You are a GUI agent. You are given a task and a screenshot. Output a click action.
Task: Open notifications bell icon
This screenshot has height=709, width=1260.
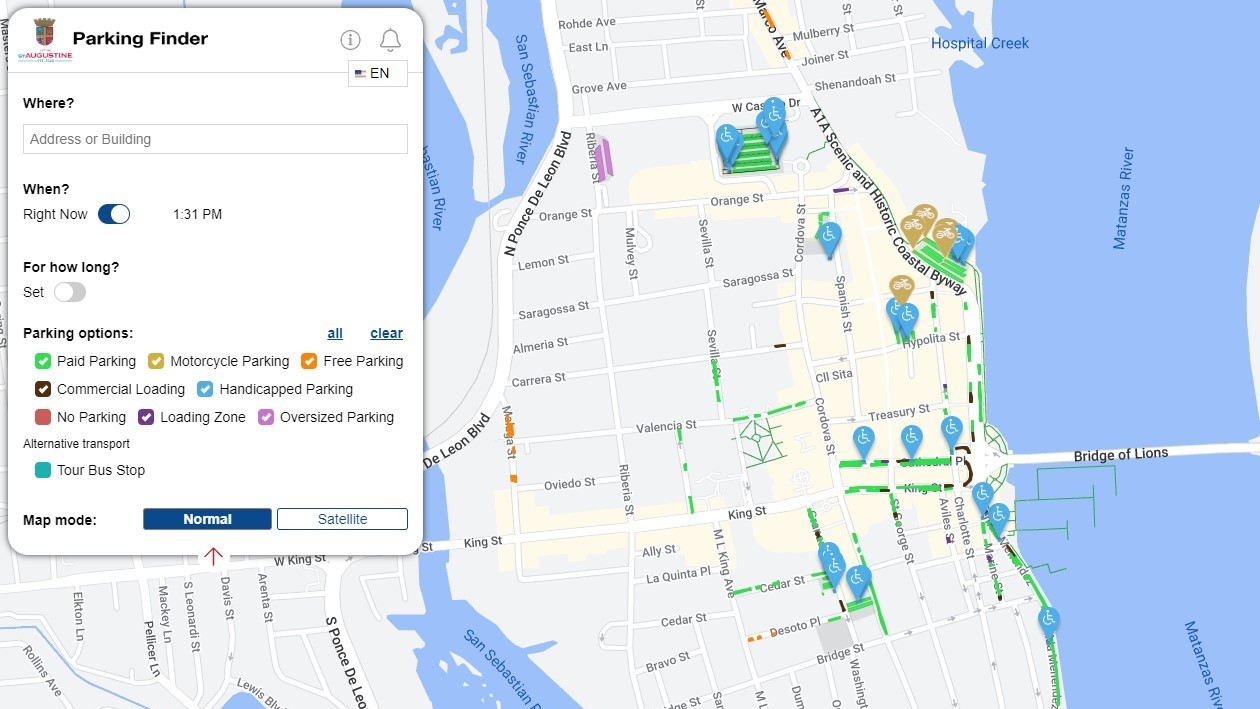pos(390,40)
